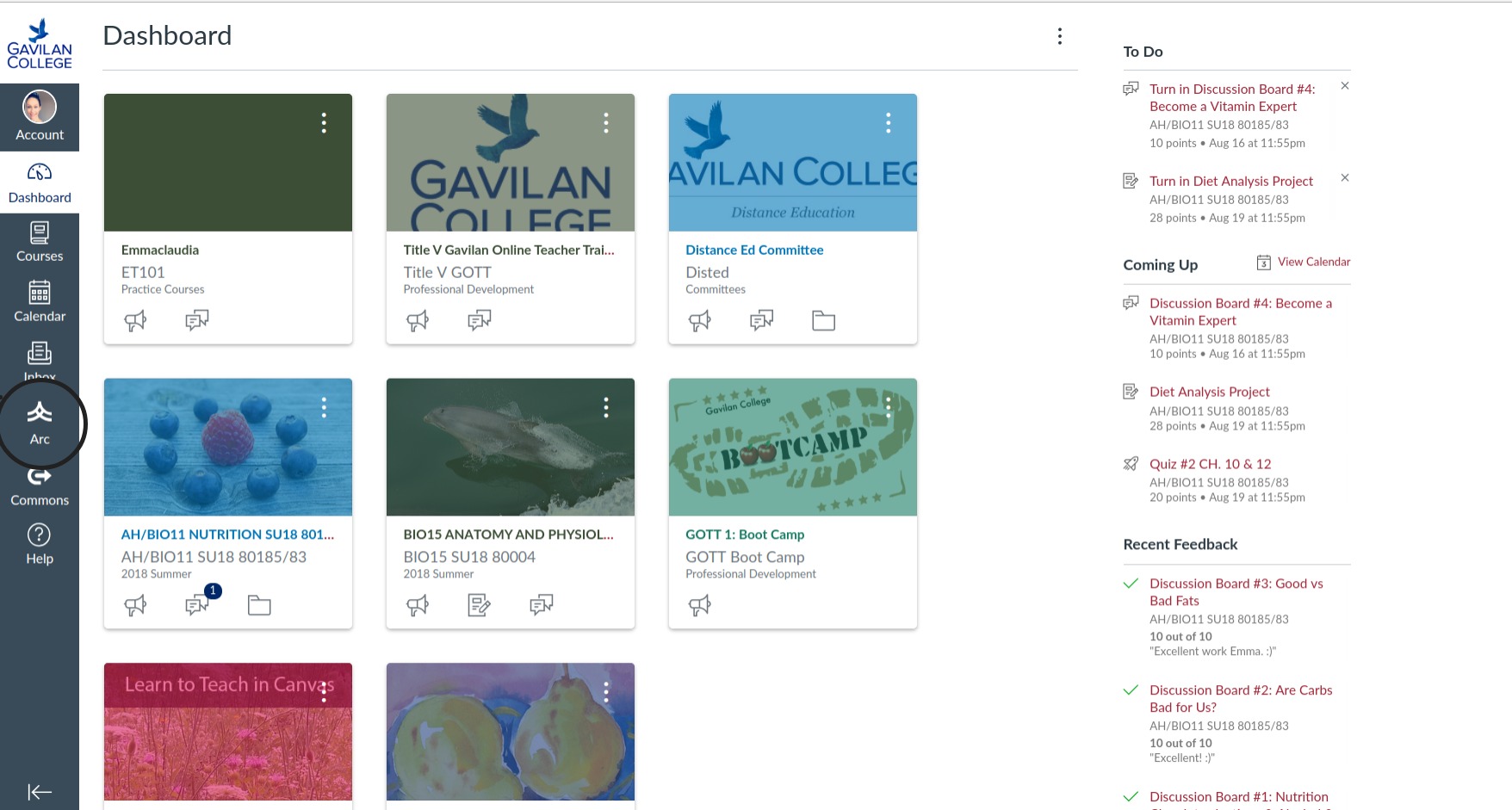1512x810 pixels.
Task: Collapse the global navigation sidebar
Action: pos(40,792)
